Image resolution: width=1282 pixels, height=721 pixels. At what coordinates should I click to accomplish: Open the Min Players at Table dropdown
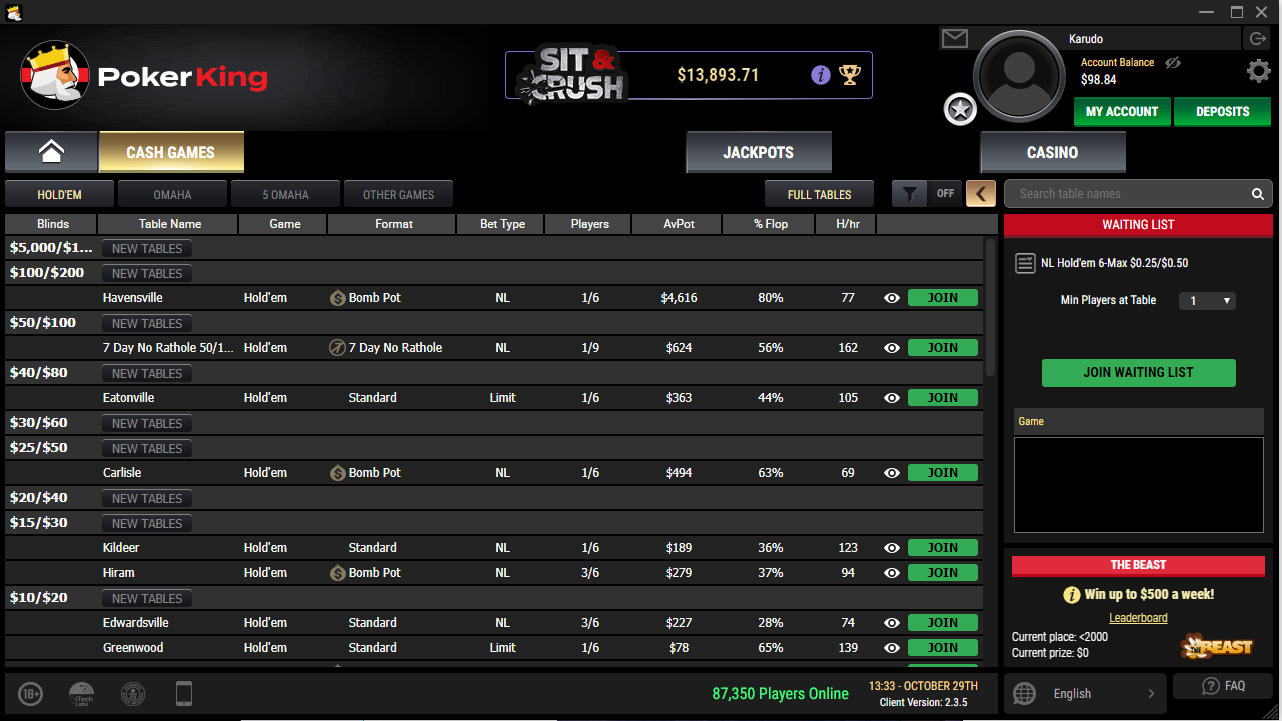[1207, 301]
